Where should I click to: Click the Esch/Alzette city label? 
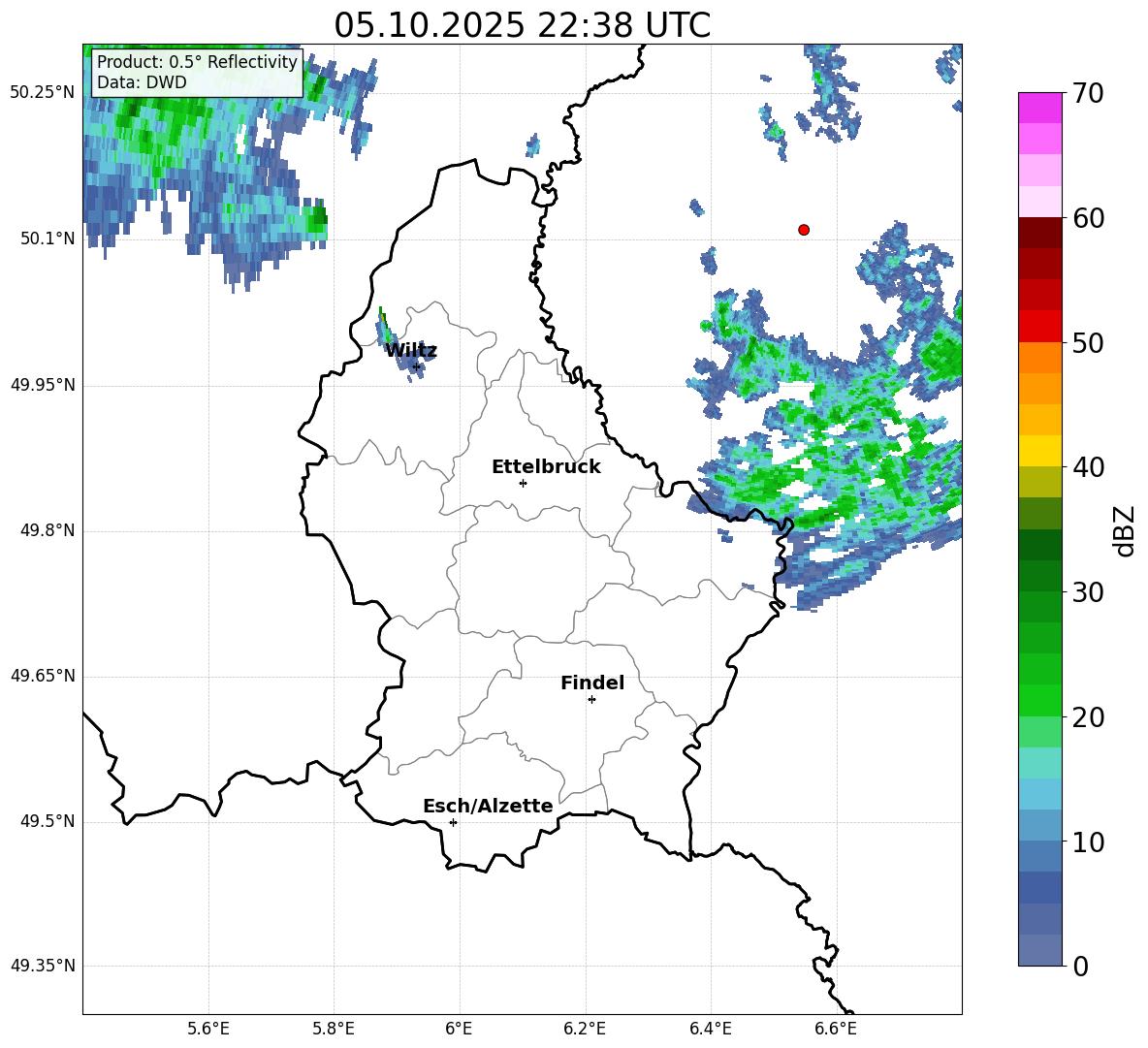[488, 806]
